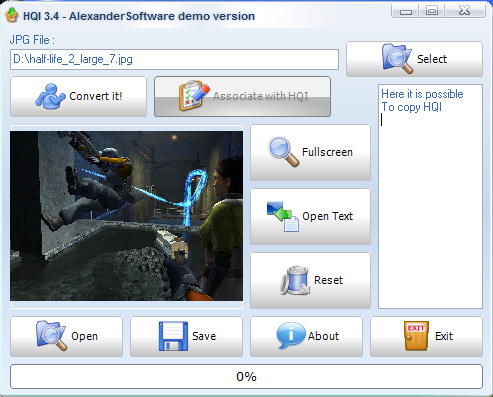
Task: Click the 0% progress bar
Action: [x=246, y=377]
